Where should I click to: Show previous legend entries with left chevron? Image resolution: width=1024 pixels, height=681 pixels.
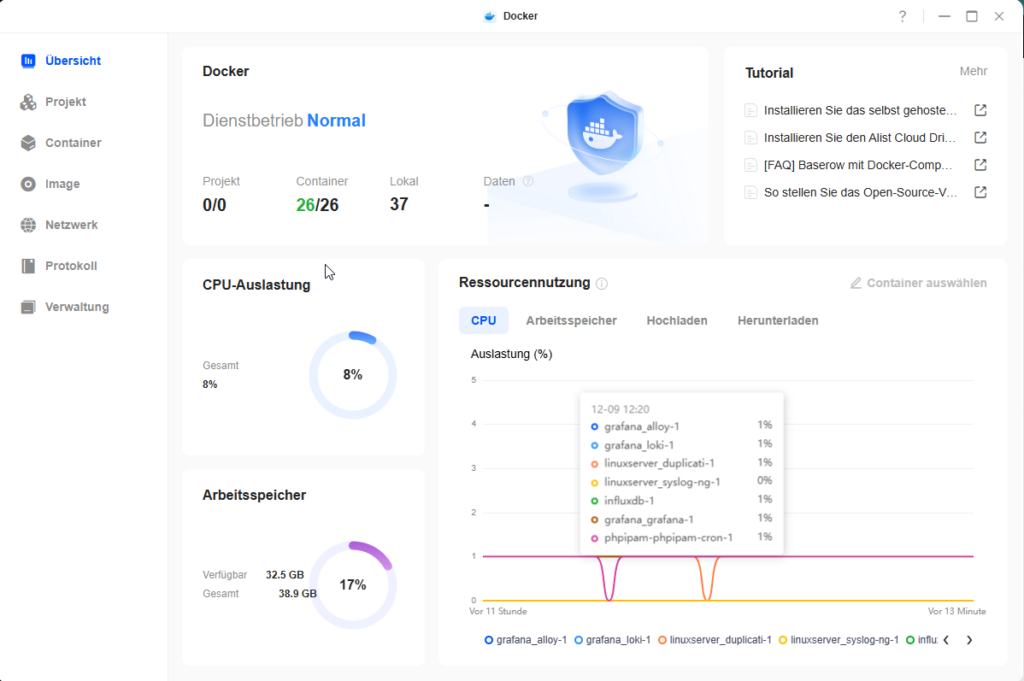point(946,640)
